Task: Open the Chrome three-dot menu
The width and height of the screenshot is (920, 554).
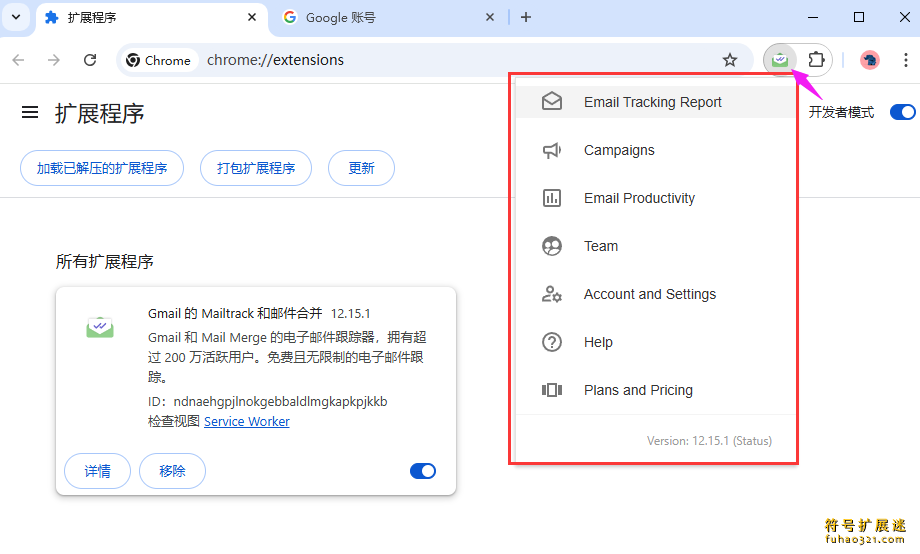Action: coord(905,60)
